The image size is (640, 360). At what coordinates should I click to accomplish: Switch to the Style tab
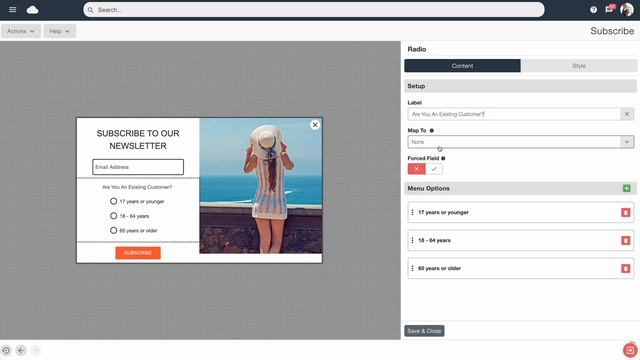(579, 66)
